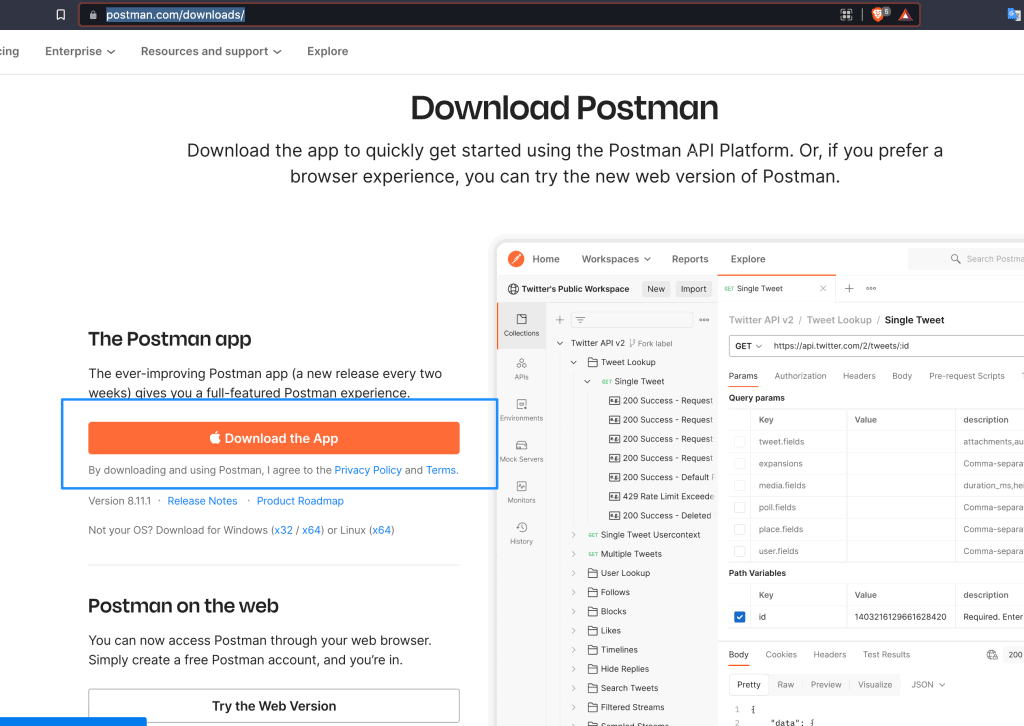Screen dimensions: 1024x726
Task: Click the three-dots icon next to tabs
Action: pos(871,288)
